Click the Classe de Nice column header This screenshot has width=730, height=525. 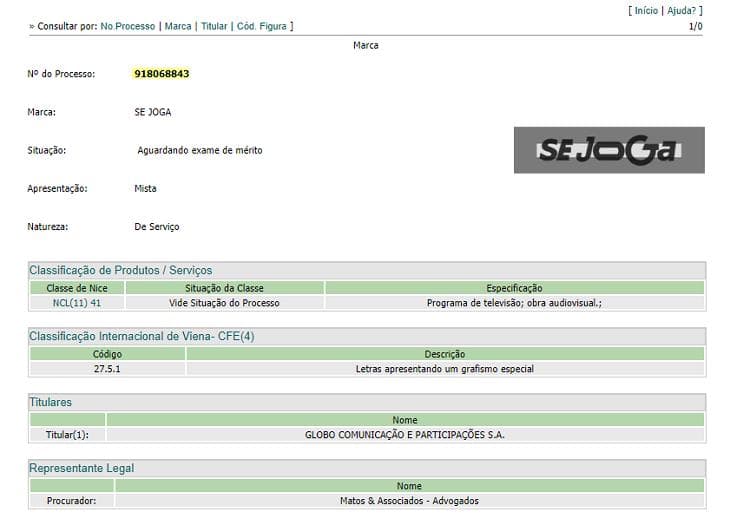pos(77,288)
